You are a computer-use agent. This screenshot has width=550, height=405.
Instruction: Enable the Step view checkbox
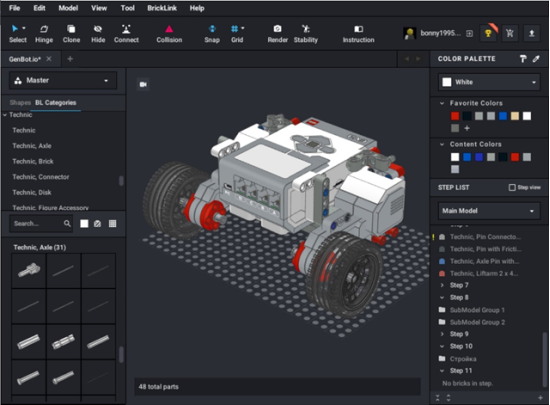pos(512,188)
